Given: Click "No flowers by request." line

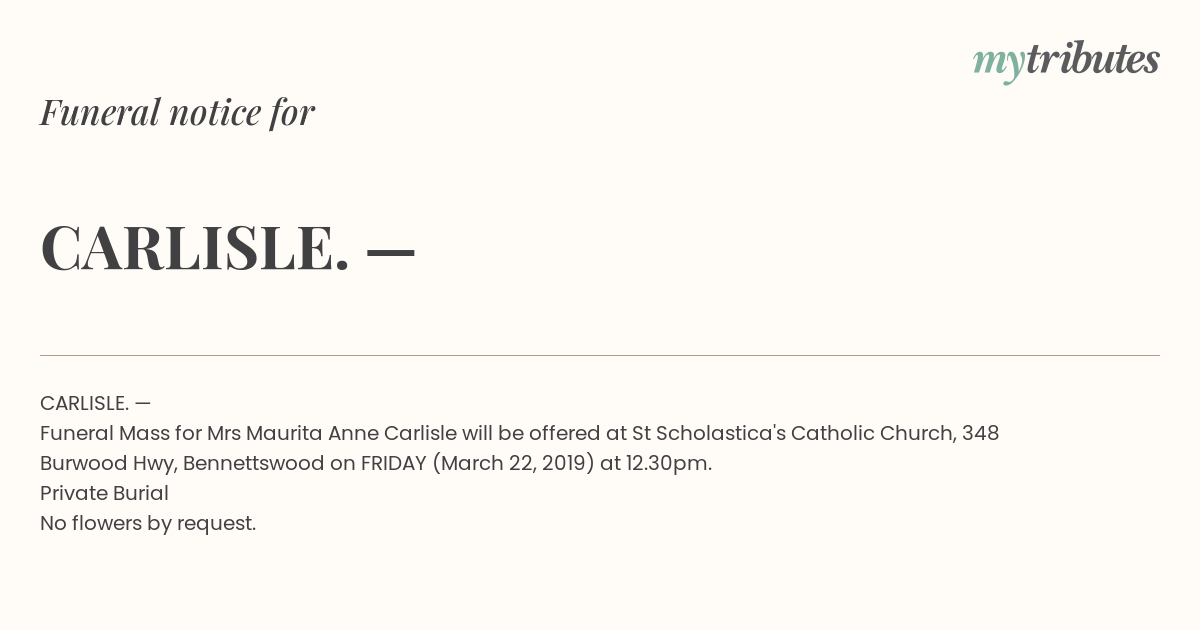Looking at the screenshot, I should coord(148,523).
